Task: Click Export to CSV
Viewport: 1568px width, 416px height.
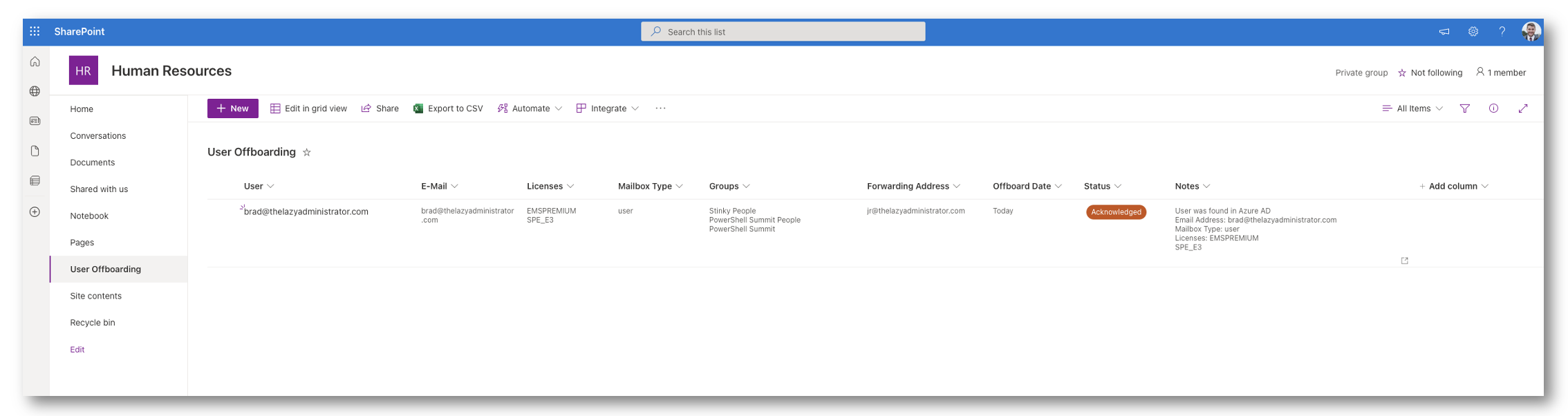Action: pyautogui.click(x=448, y=108)
